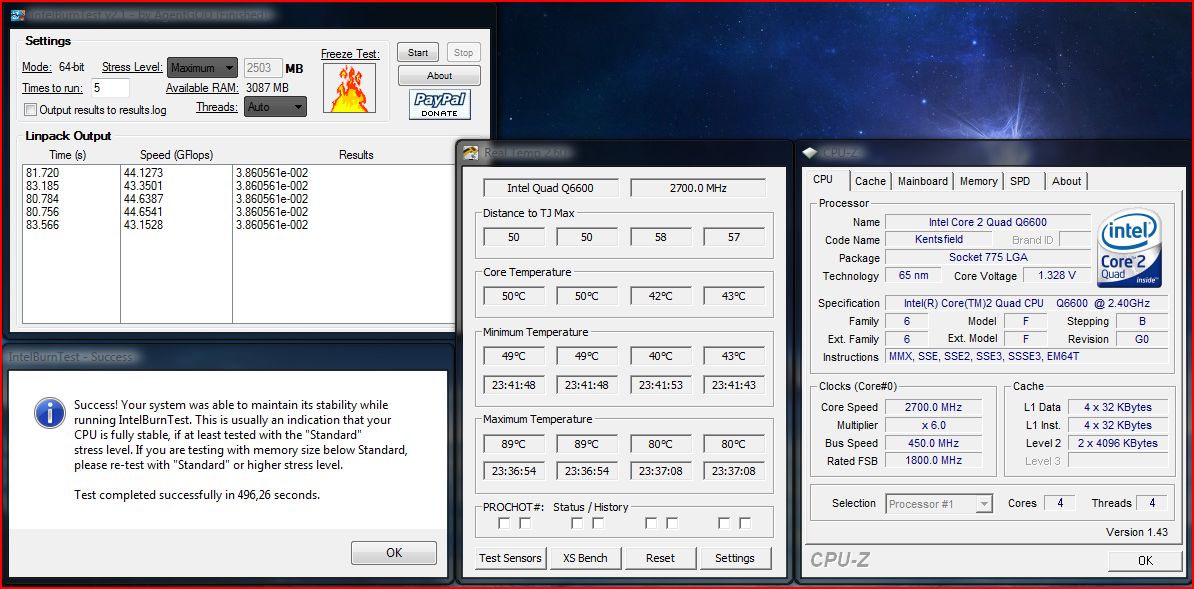Screen dimensions: 1194x589
Task: Click the blue info icon in Success dialog
Action: pyautogui.click(x=50, y=413)
